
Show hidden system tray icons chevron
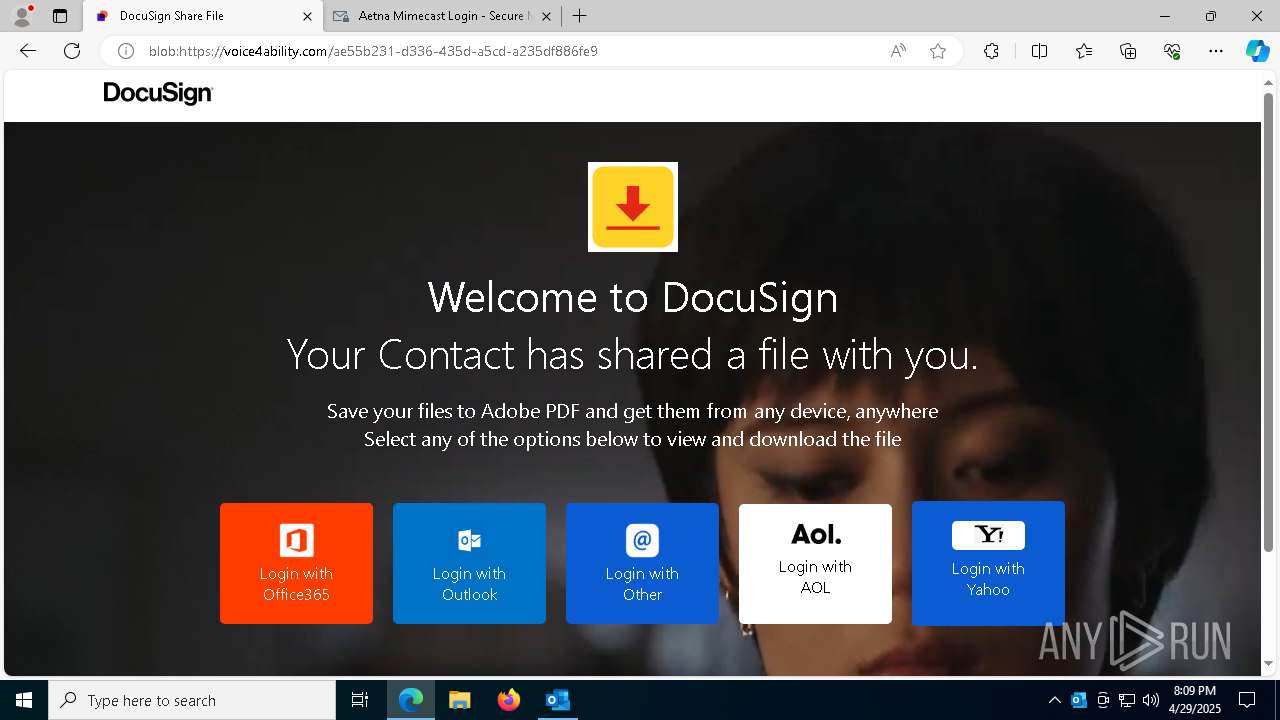click(x=1055, y=700)
